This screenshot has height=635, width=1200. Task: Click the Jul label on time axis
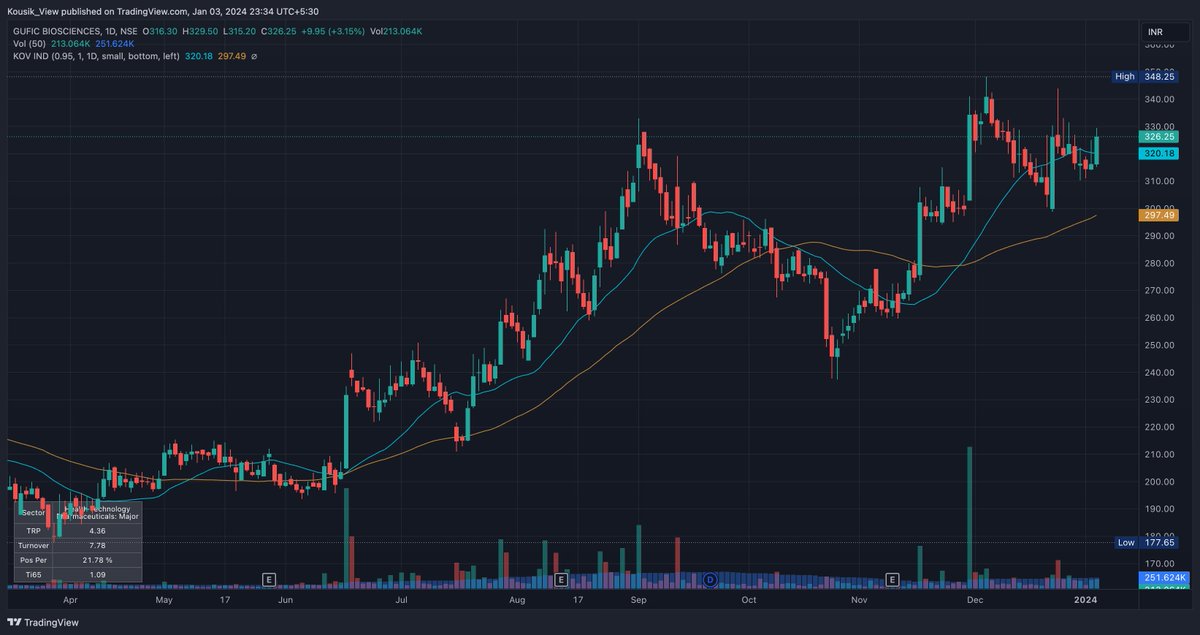point(401,602)
